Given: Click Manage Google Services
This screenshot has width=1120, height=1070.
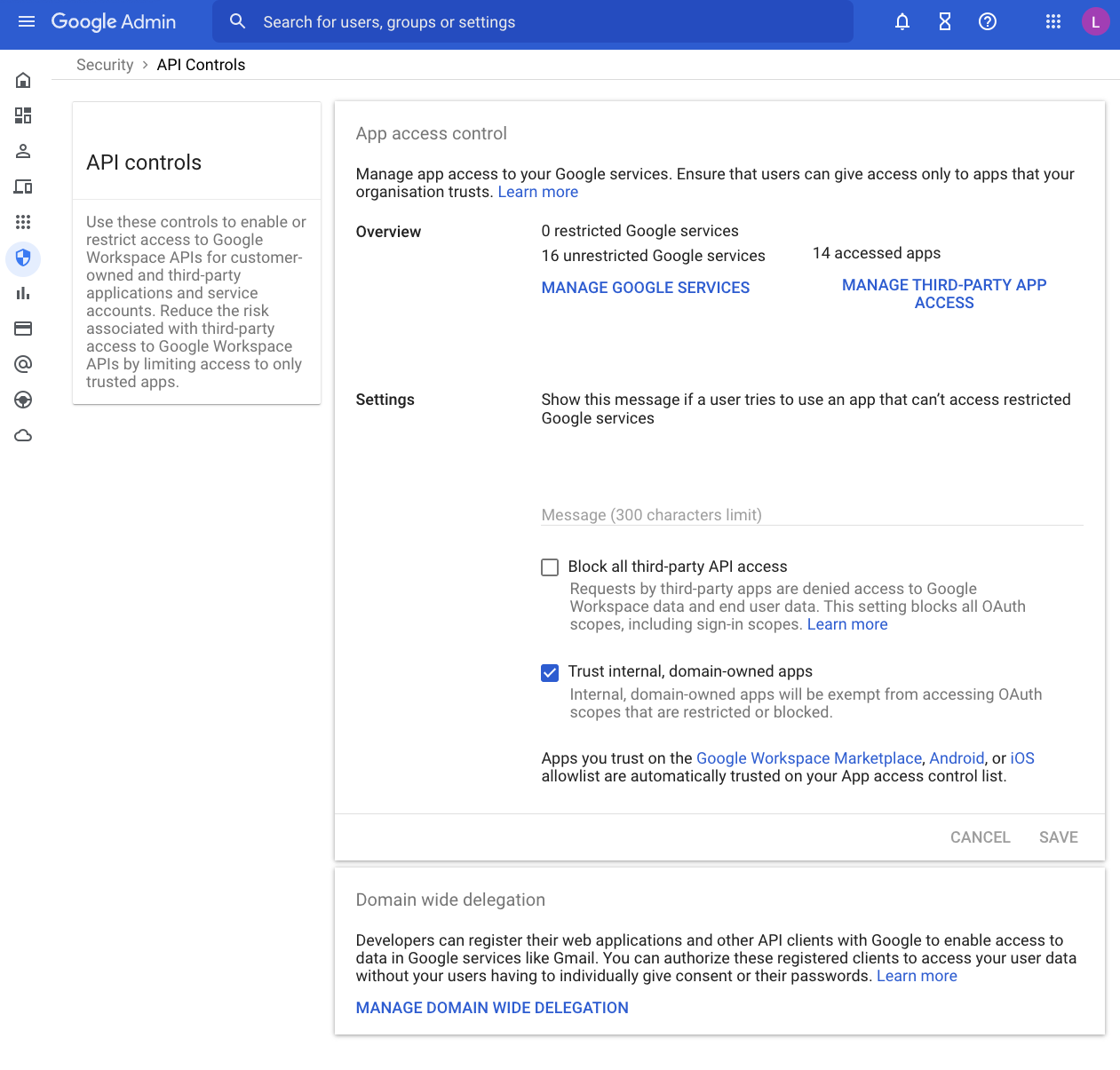Looking at the screenshot, I should tap(646, 288).
